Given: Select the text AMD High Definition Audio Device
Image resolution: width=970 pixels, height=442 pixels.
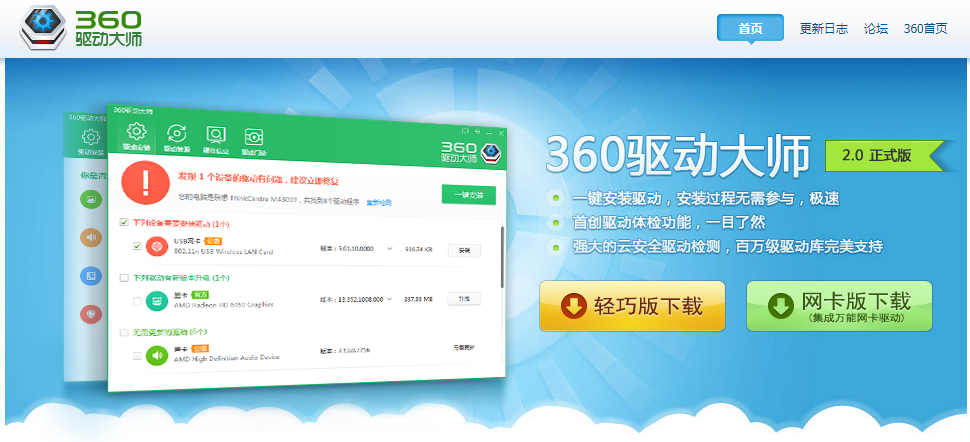Looking at the screenshot, I should coord(226,358).
